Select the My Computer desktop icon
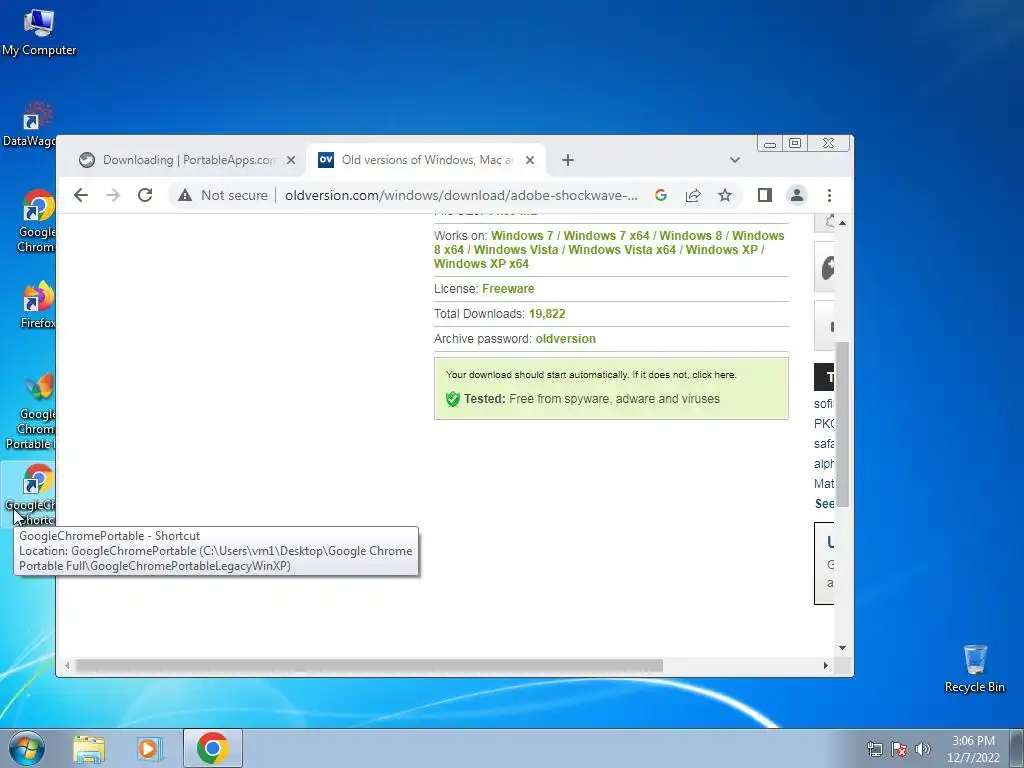Screen dimensions: 1024x768 click(39, 33)
